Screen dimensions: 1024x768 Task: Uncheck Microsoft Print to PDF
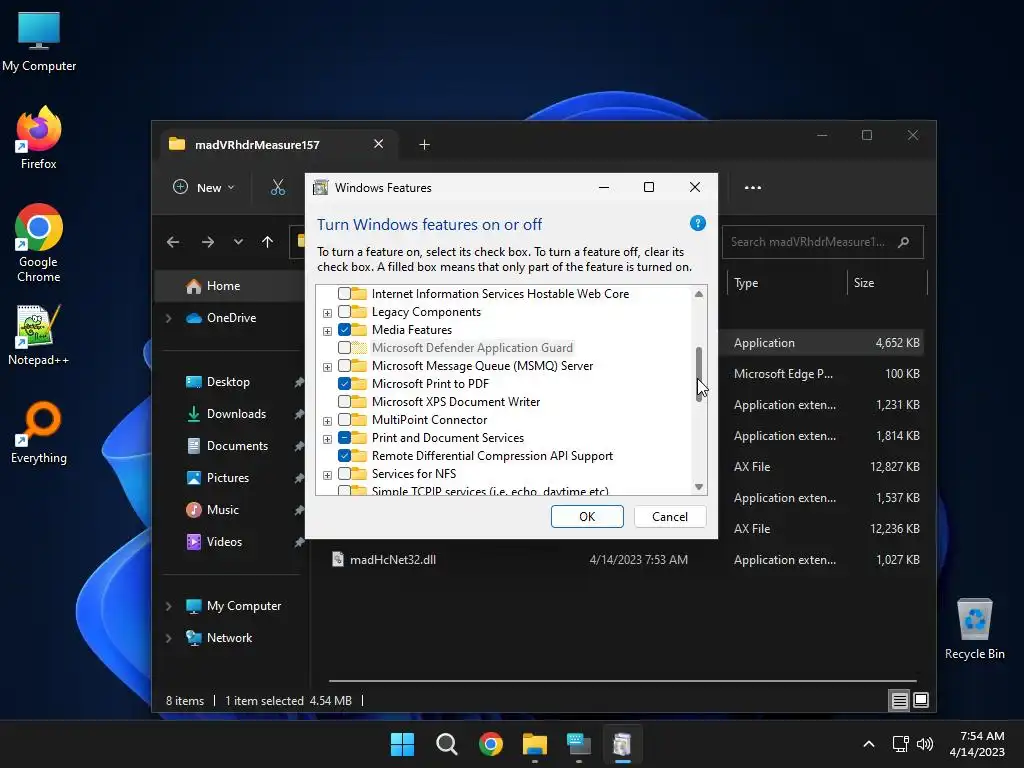[344, 384]
